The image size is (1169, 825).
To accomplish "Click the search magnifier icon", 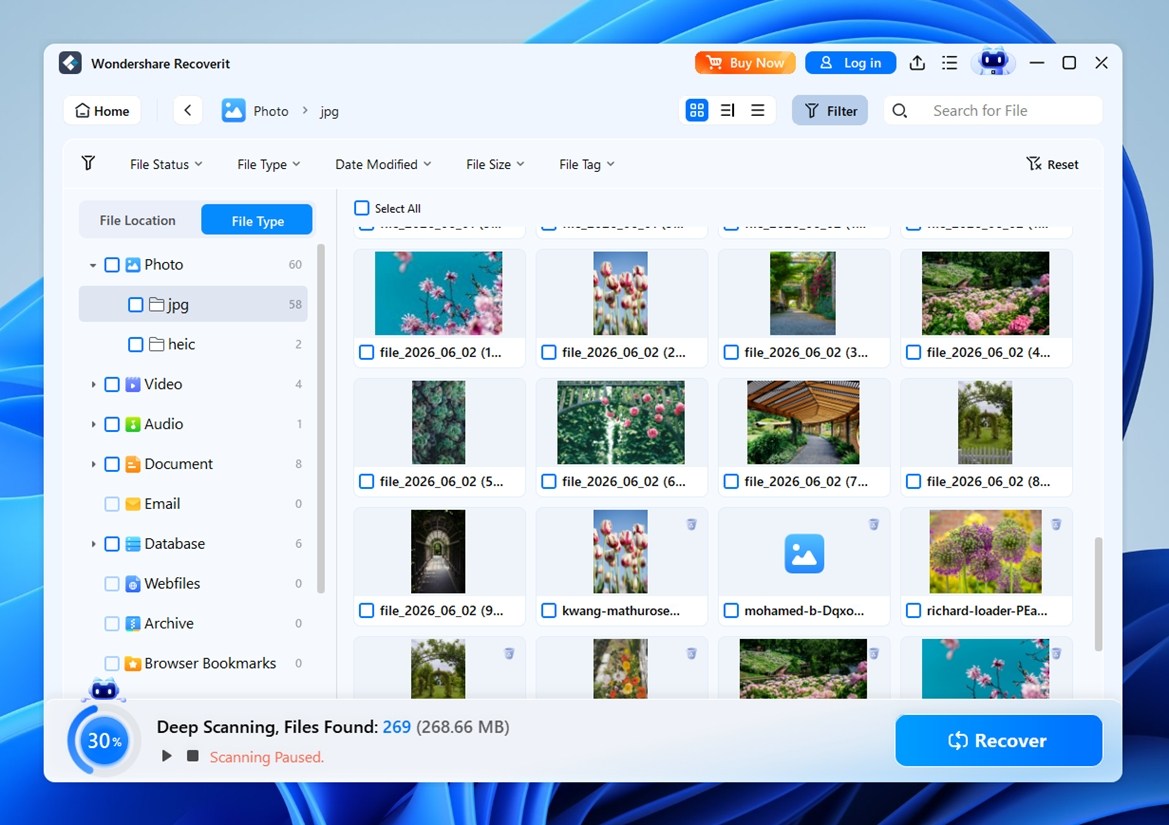I will tap(899, 110).
